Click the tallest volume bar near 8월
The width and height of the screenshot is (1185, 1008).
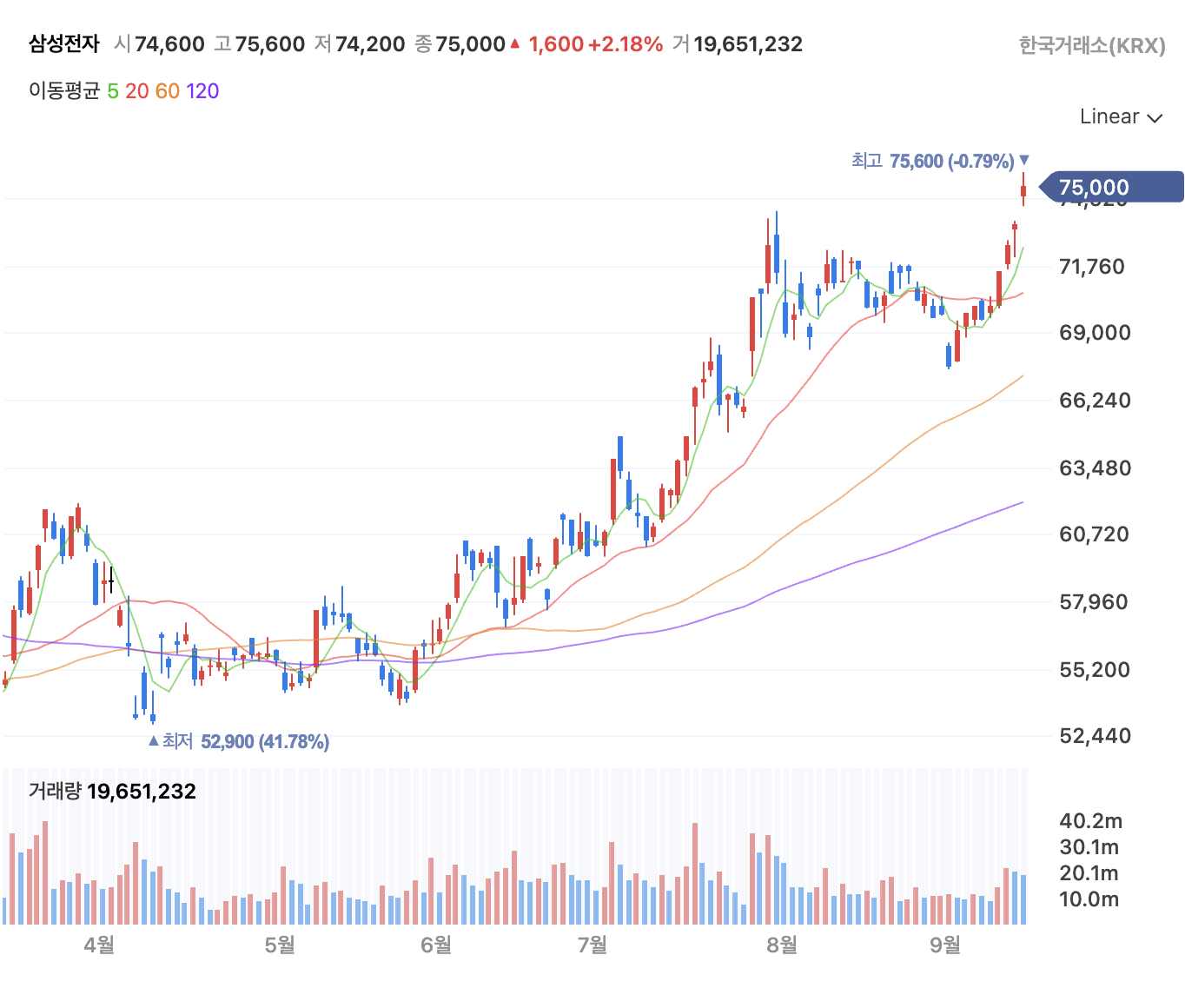coord(752,878)
